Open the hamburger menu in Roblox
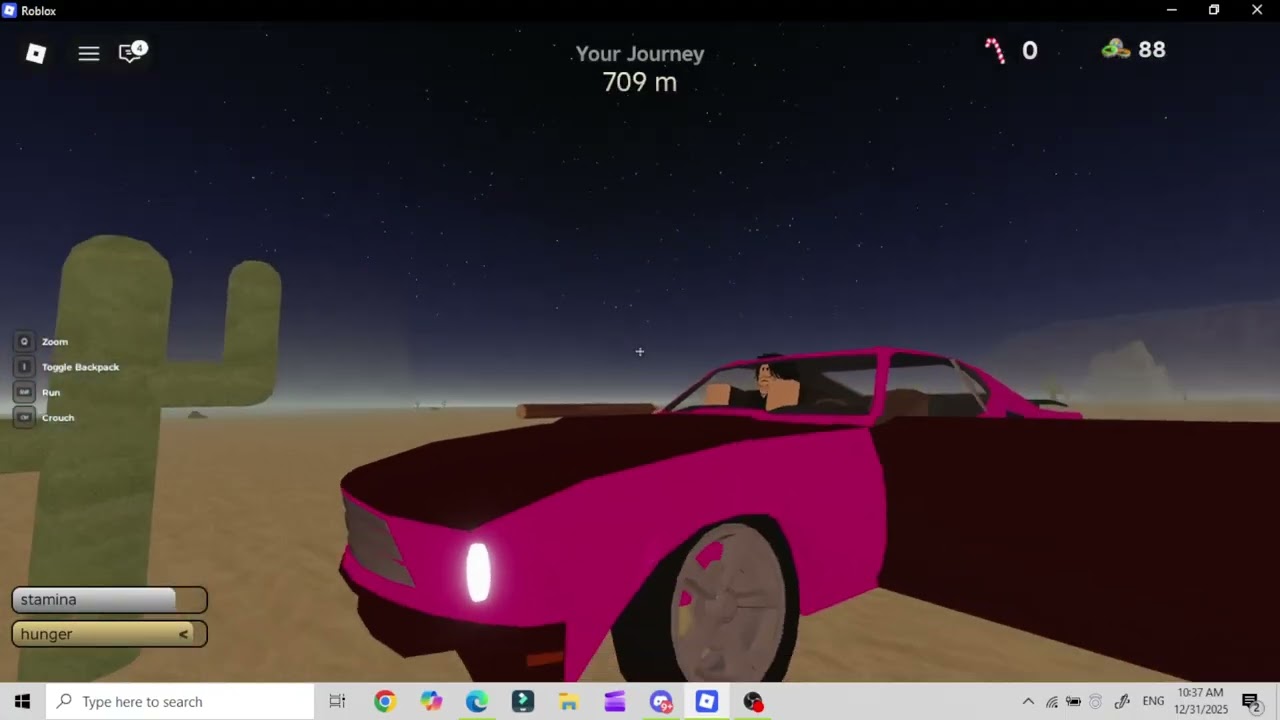Image resolution: width=1280 pixels, height=720 pixels. tap(89, 54)
